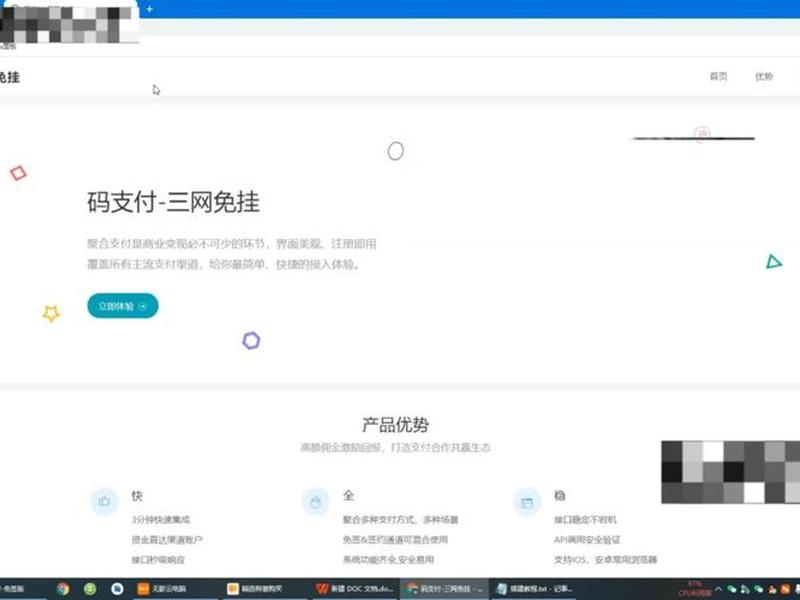This screenshot has width=800, height=600.
Task: Click the 产品优势 section heading
Action: coord(395,424)
